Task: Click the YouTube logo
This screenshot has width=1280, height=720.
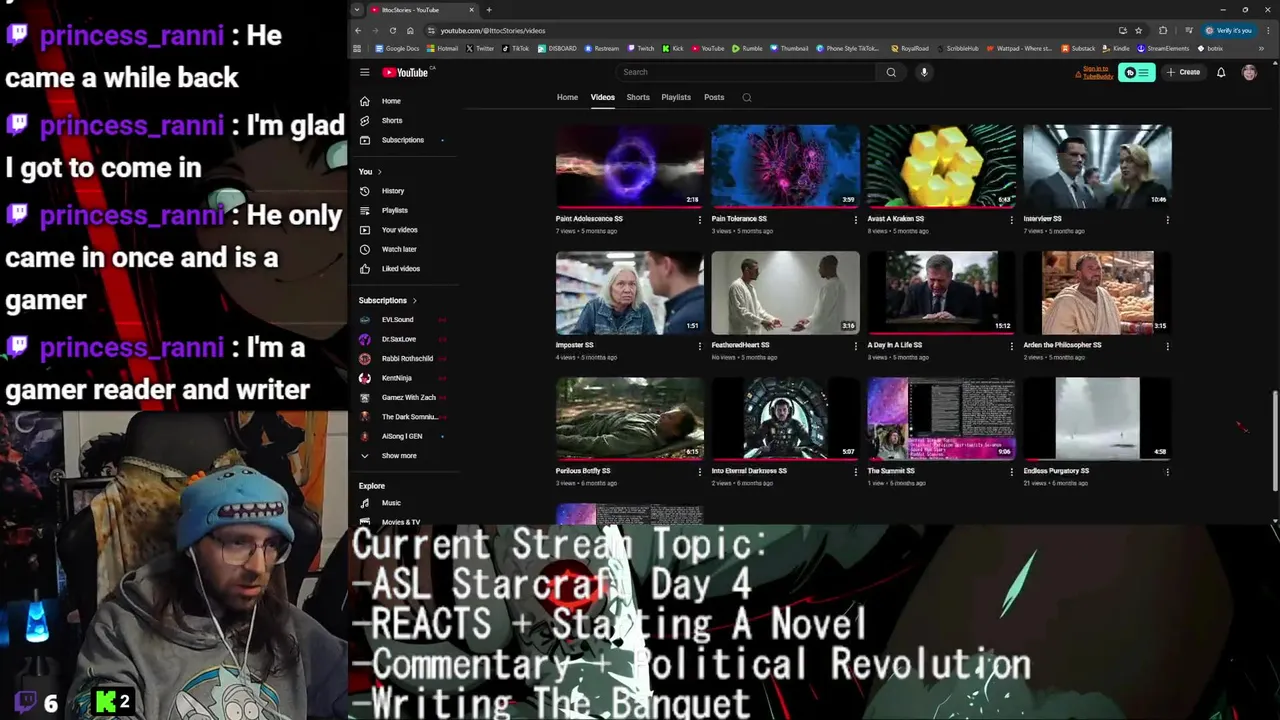Action: tap(406, 72)
